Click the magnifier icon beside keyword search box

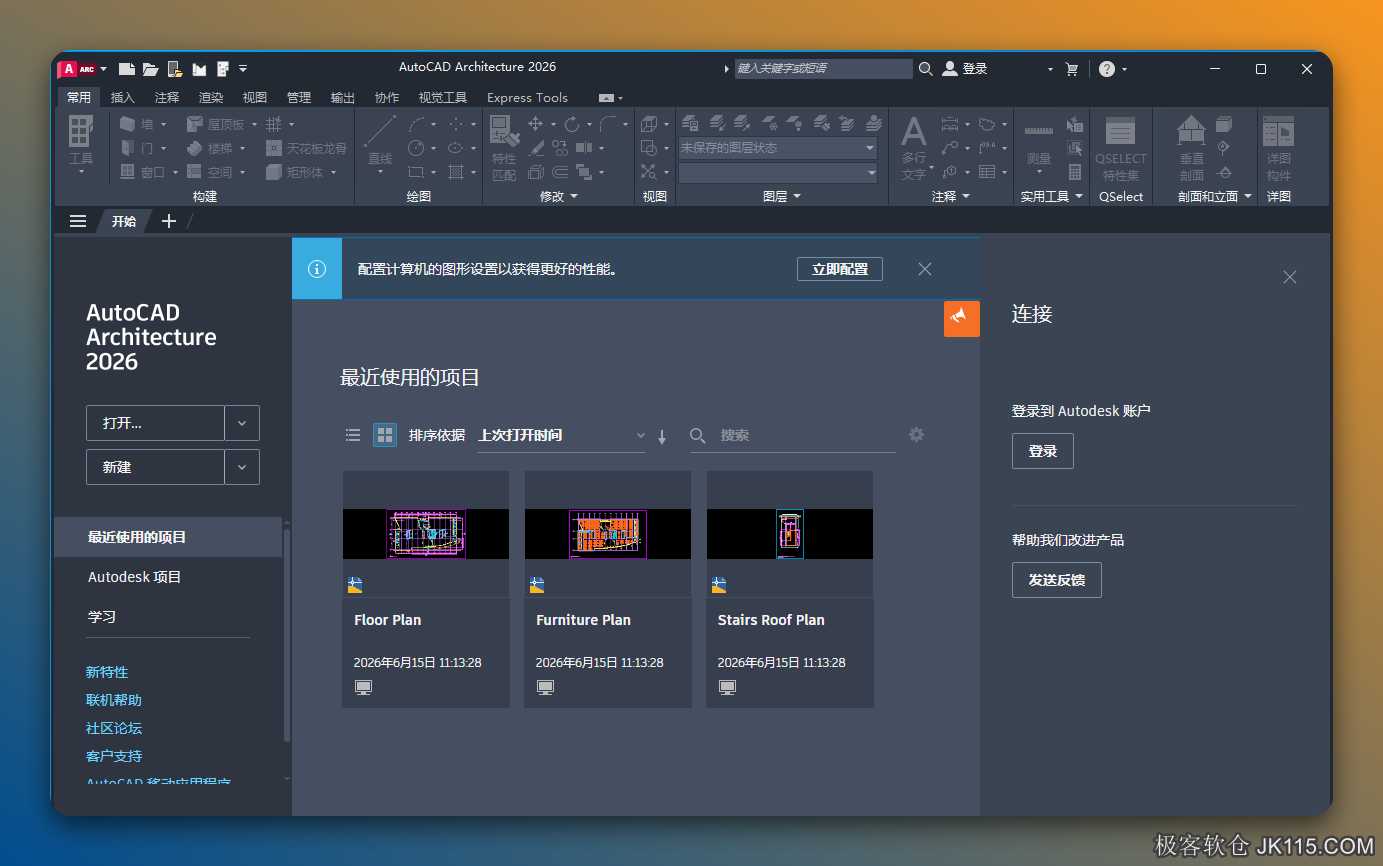(926, 69)
